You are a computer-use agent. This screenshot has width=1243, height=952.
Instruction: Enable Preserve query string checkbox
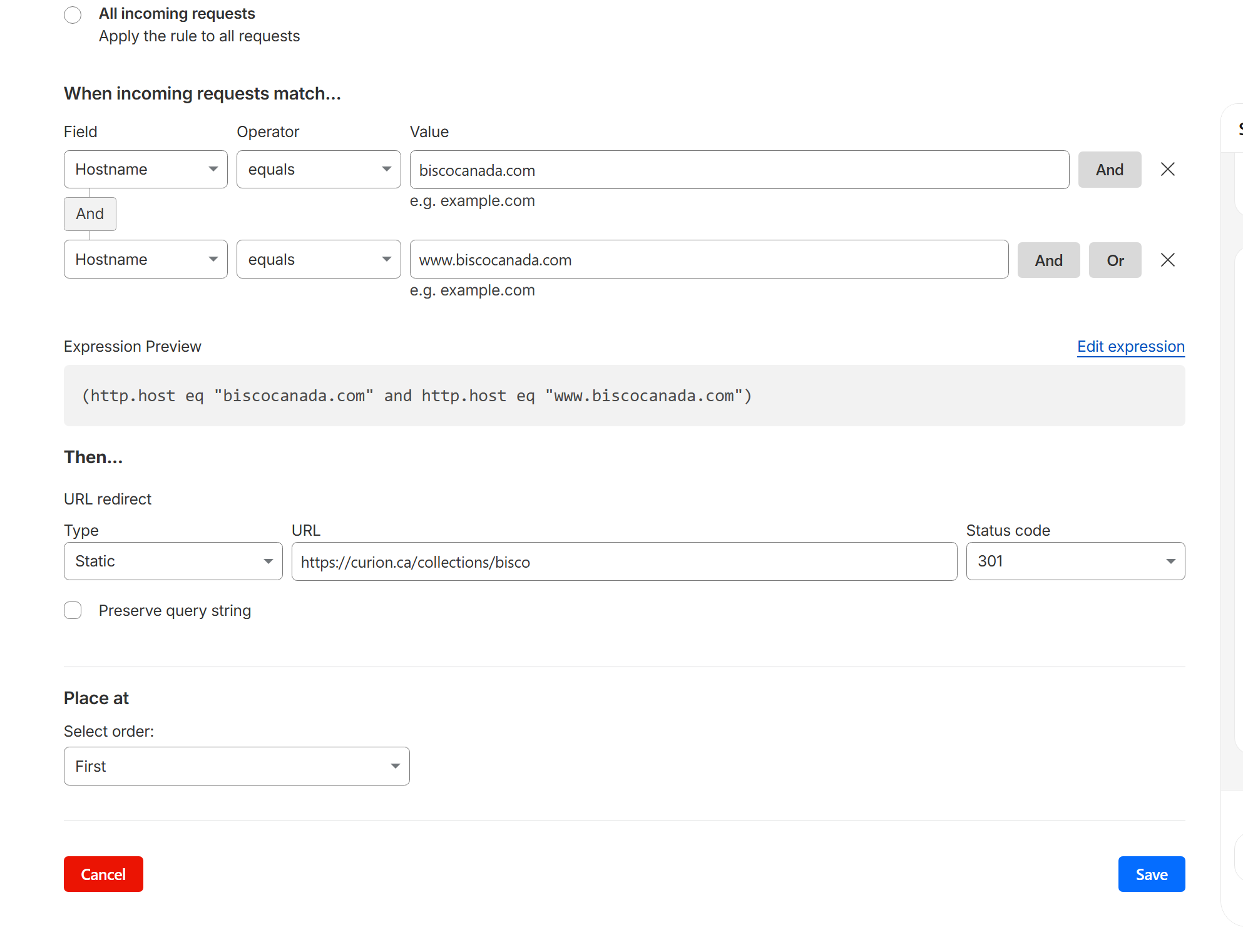pyautogui.click(x=73, y=610)
